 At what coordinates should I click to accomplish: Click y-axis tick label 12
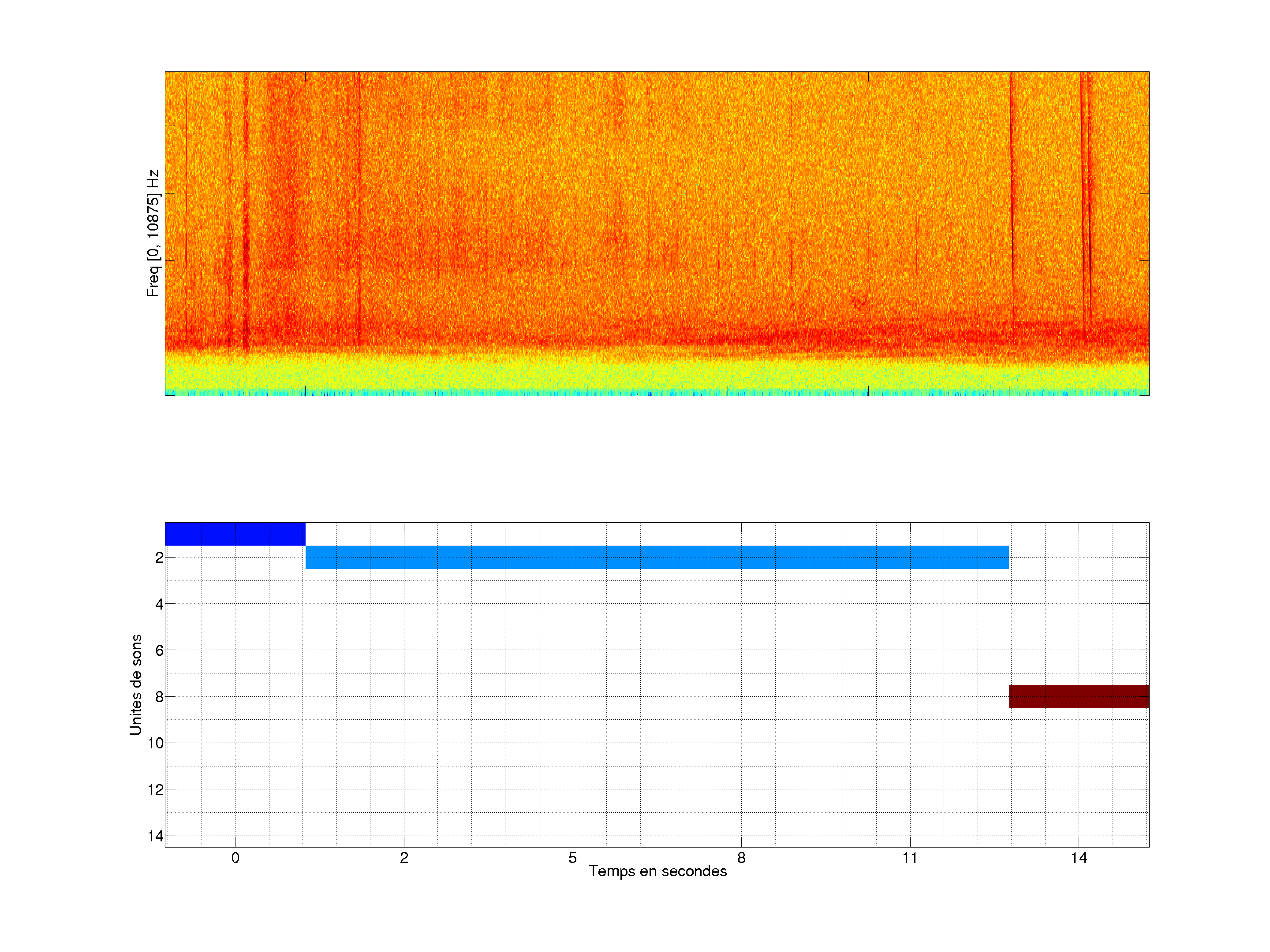click(156, 790)
